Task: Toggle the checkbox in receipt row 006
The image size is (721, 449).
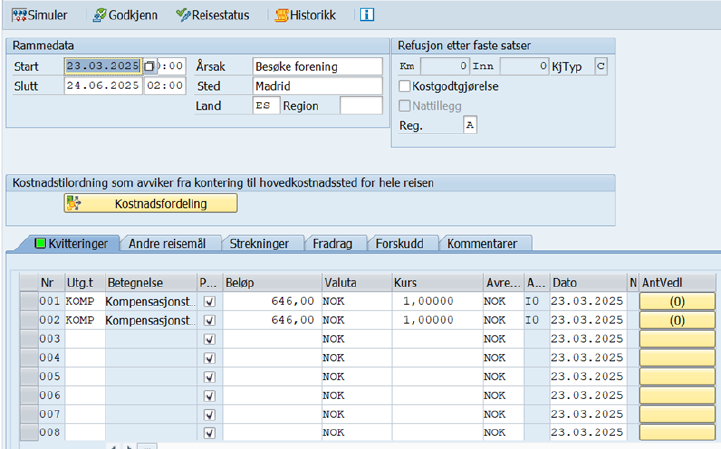Action: [x=209, y=396]
